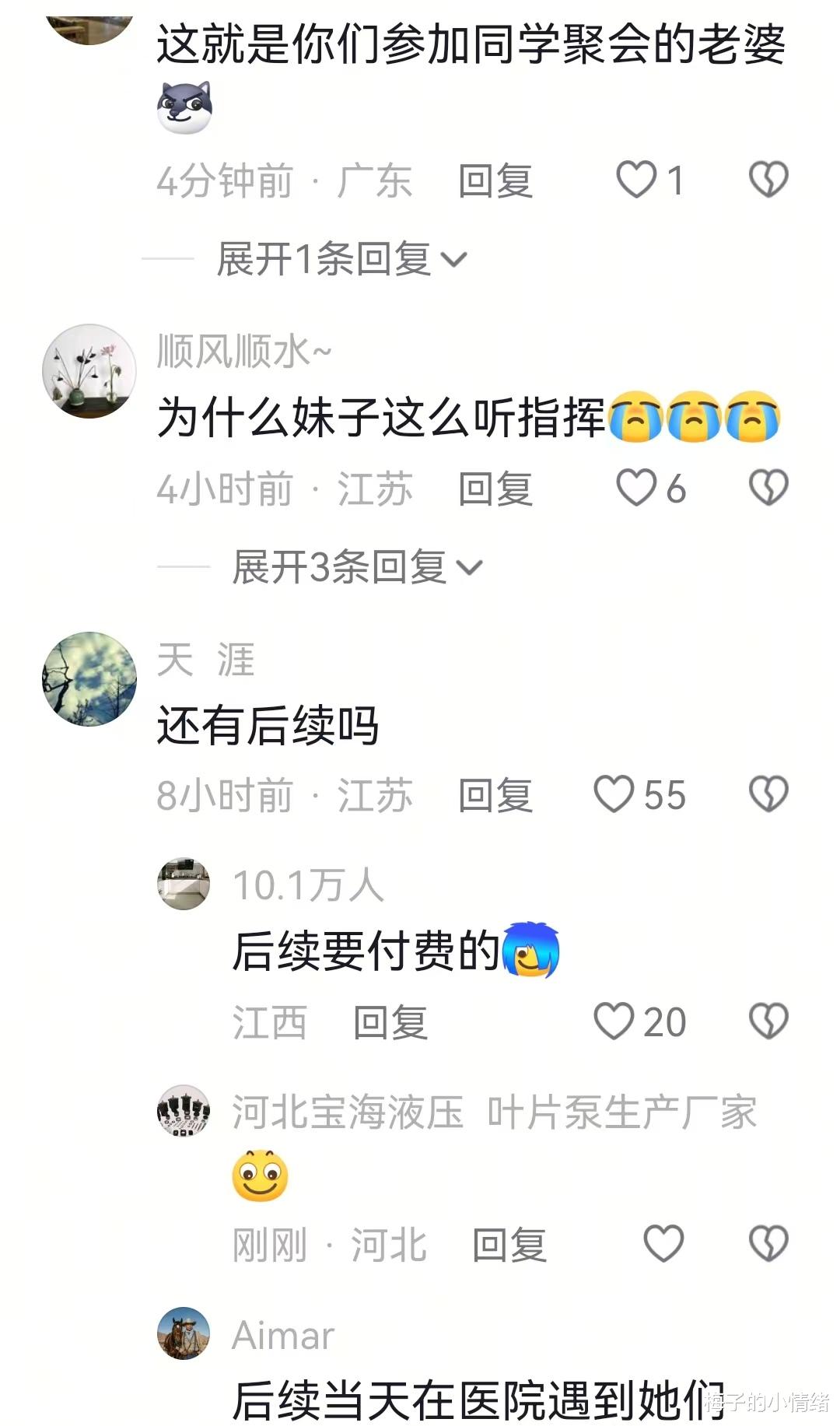Expand 展开1条回复 replies
The height and width of the screenshot is (1426, 840).
(341, 259)
